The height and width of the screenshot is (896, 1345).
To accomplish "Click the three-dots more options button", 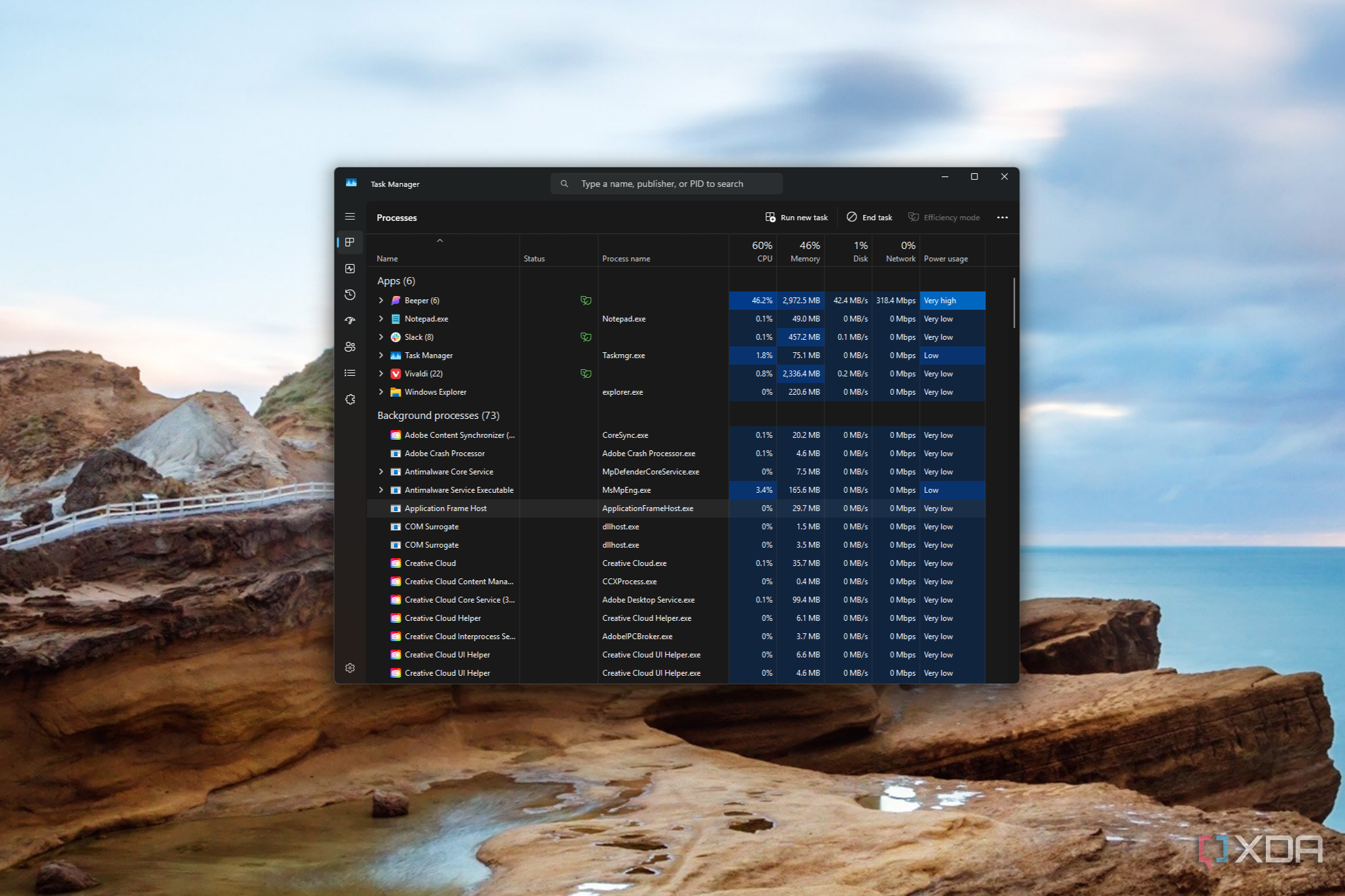I will [1002, 218].
